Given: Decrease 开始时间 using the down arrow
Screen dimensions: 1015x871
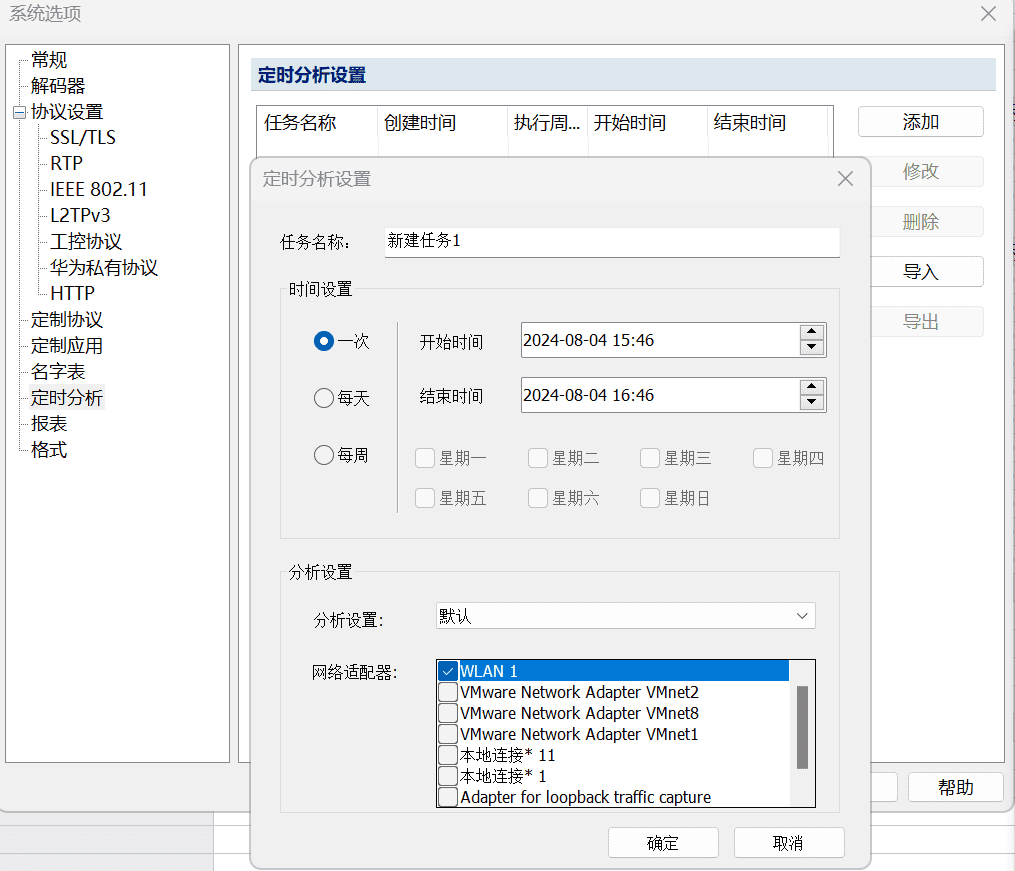Looking at the screenshot, I should click(812, 348).
